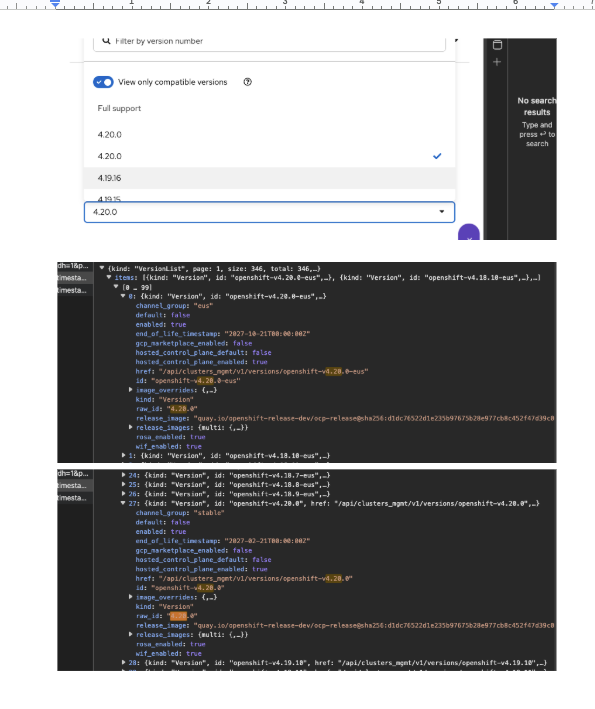Click the purple round button below dropdown
This screenshot has height=709, width=595.
(x=469, y=232)
